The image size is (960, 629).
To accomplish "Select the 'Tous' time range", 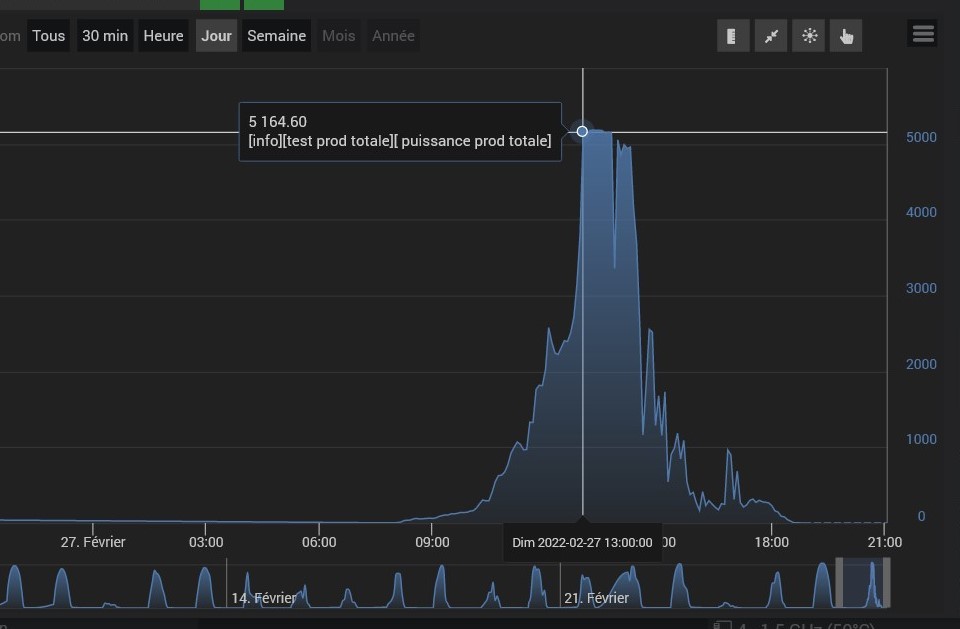I will [x=48, y=36].
